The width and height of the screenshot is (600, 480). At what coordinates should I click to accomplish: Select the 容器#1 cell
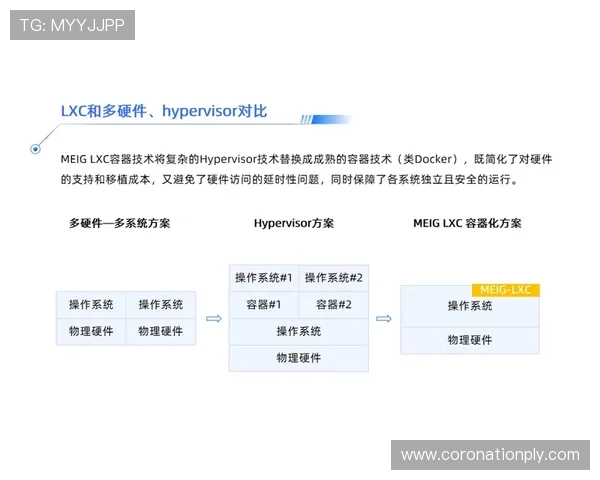click(264, 305)
